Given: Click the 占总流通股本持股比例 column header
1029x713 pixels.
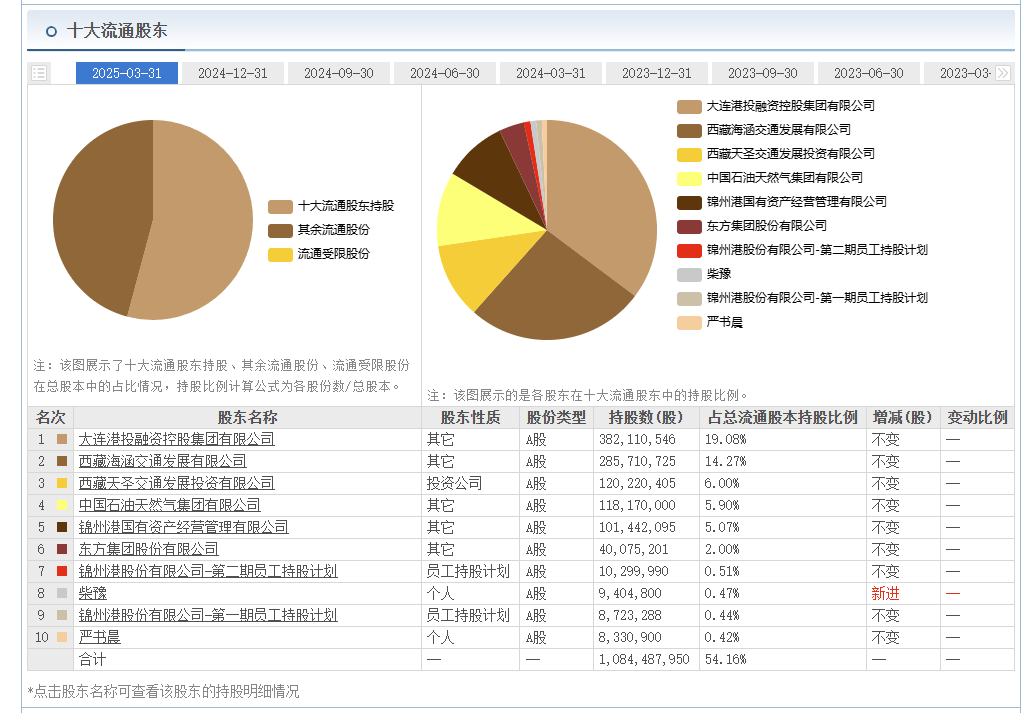Looking at the screenshot, I should pos(783,418).
